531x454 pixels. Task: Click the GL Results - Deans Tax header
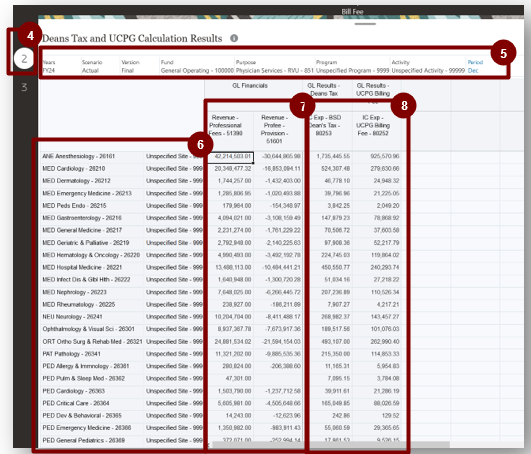[324, 90]
